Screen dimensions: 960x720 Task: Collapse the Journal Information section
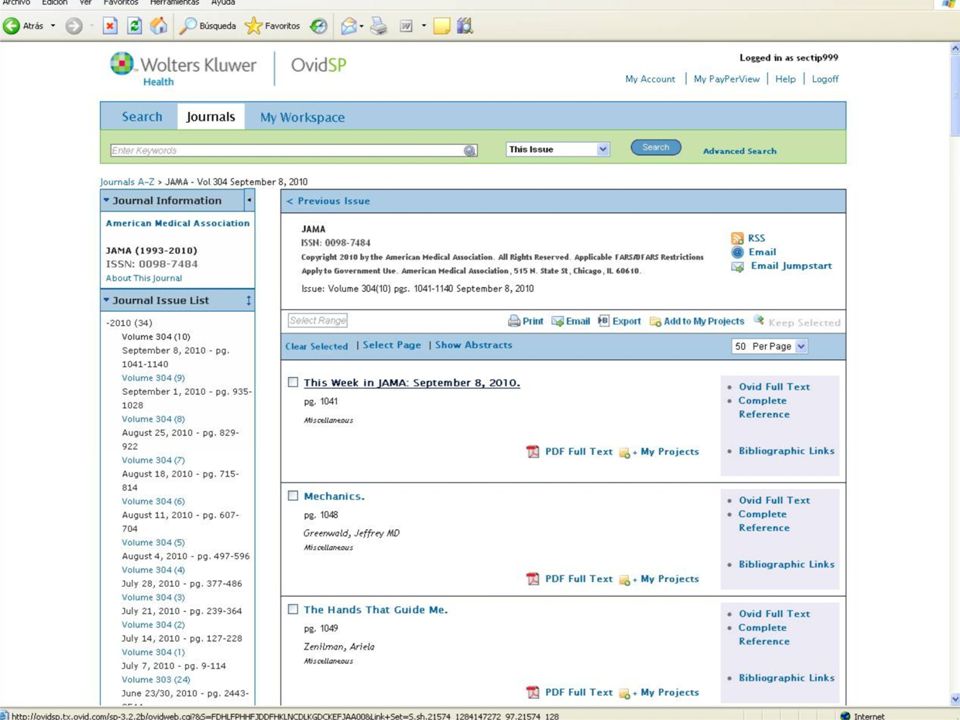(107, 200)
